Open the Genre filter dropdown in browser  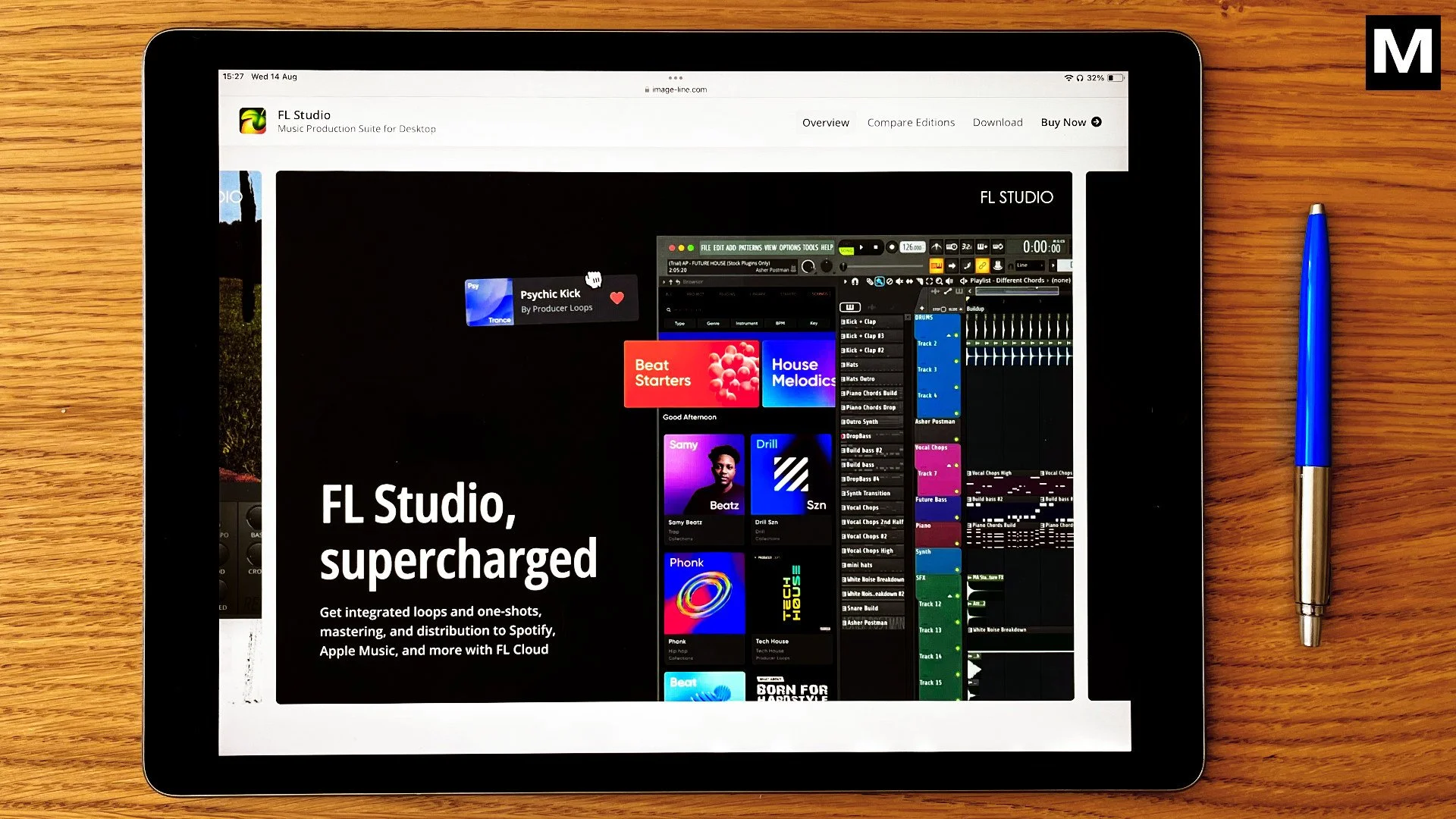pyautogui.click(x=713, y=324)
